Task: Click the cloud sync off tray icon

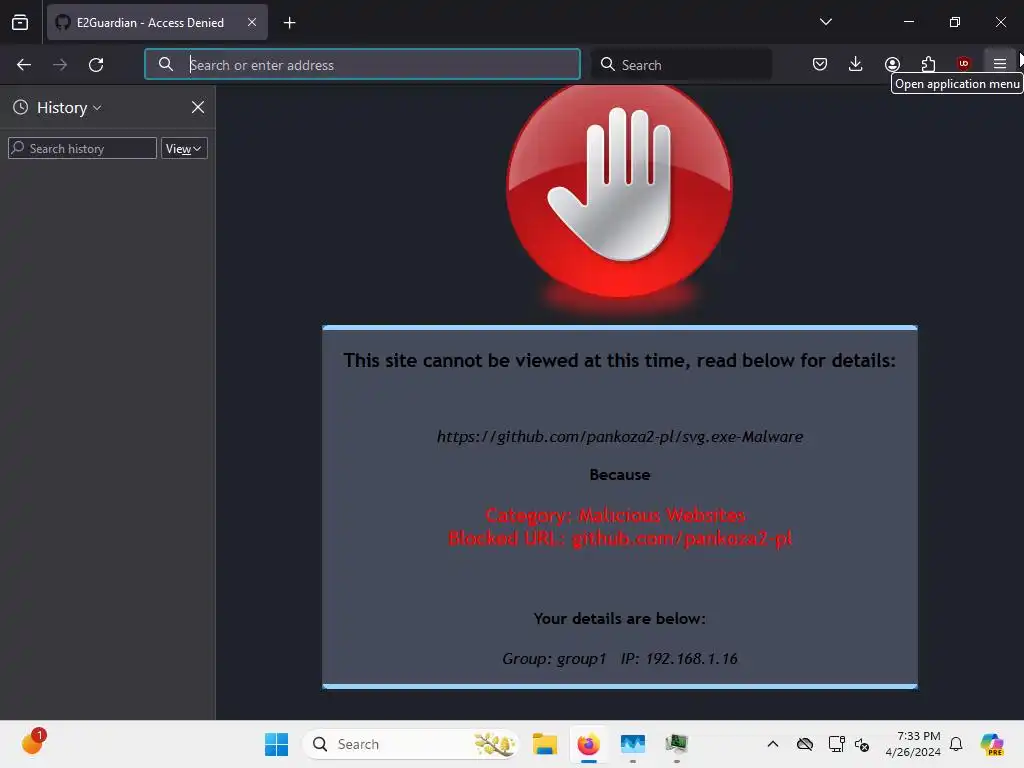Action: (805, 744)
